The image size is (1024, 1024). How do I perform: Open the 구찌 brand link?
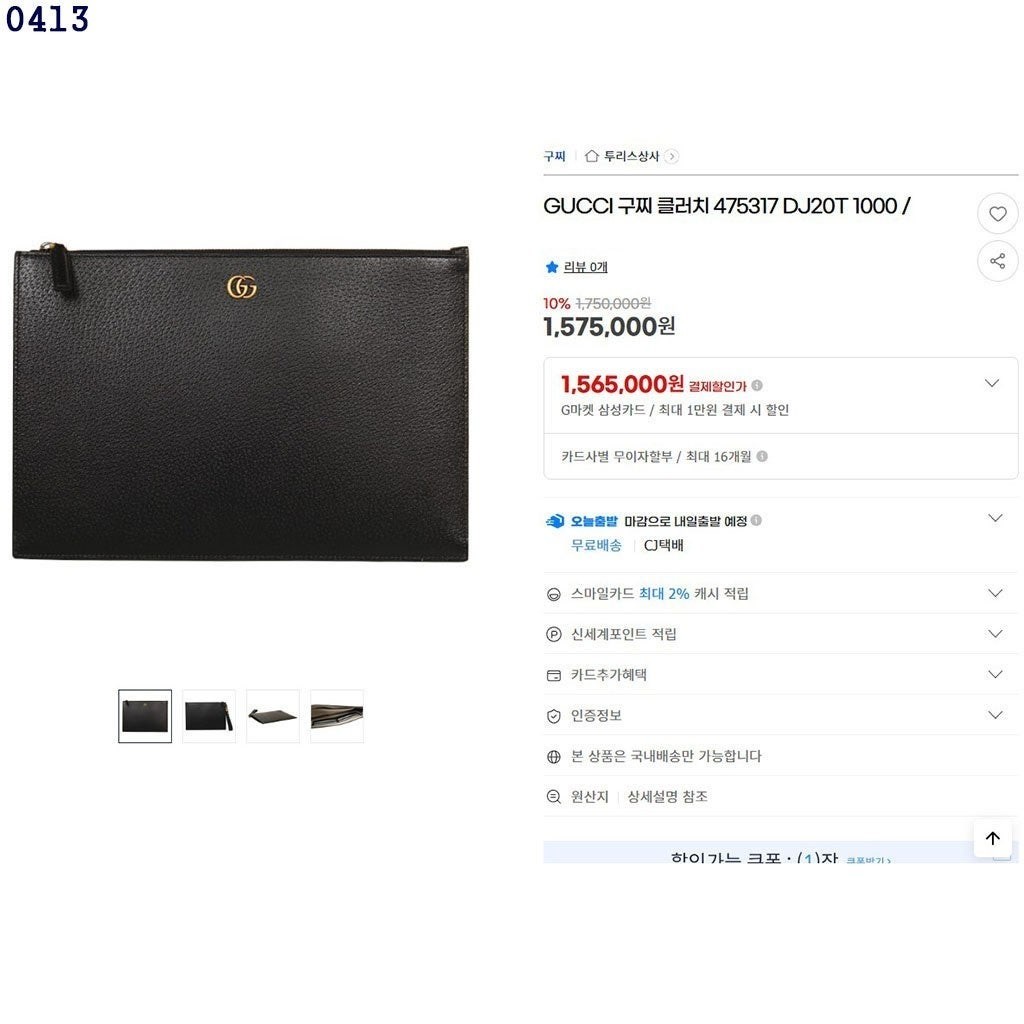point(554,156)
